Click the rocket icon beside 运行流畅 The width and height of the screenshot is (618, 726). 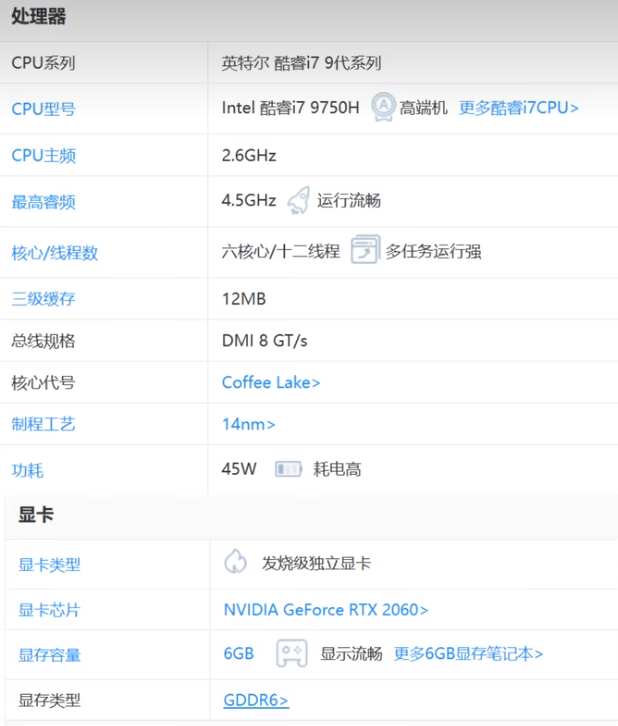pyautogui.click(x=298, y=200)
